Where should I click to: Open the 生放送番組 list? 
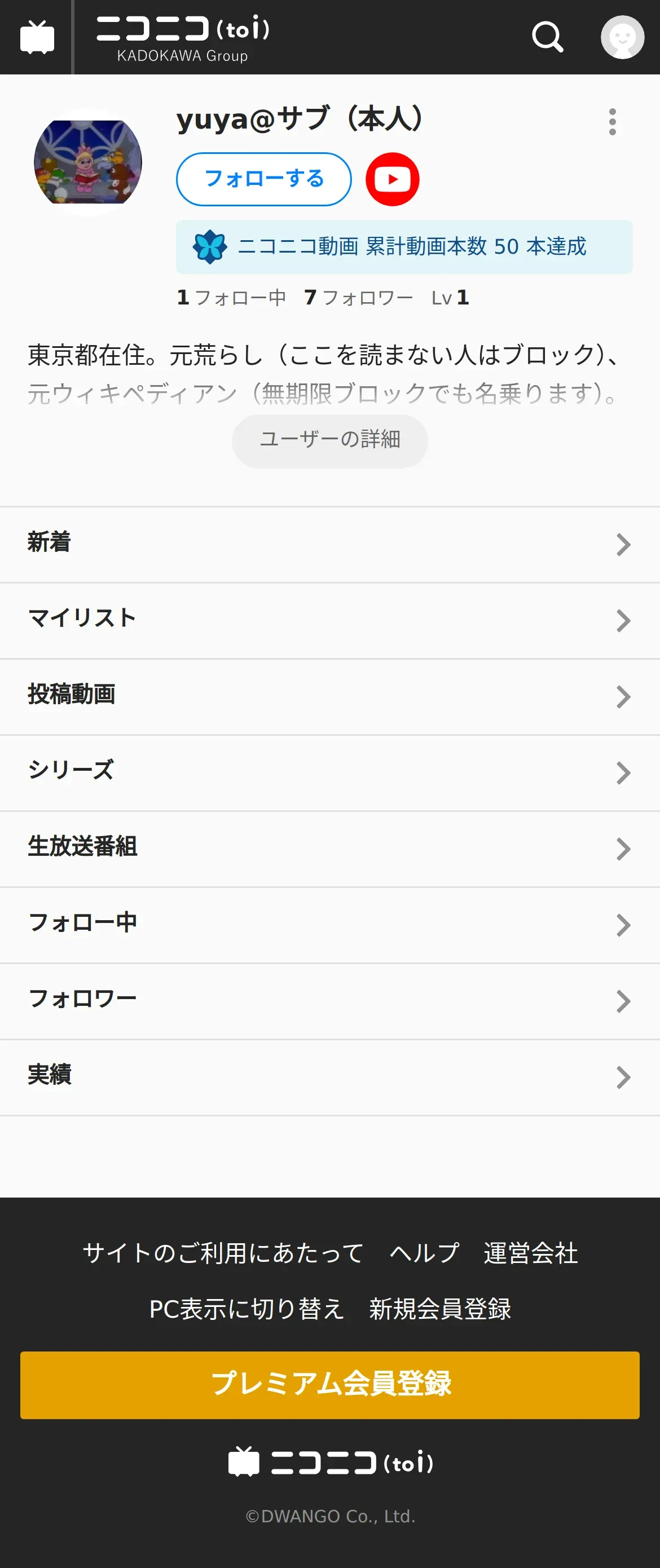click(330, 849)
